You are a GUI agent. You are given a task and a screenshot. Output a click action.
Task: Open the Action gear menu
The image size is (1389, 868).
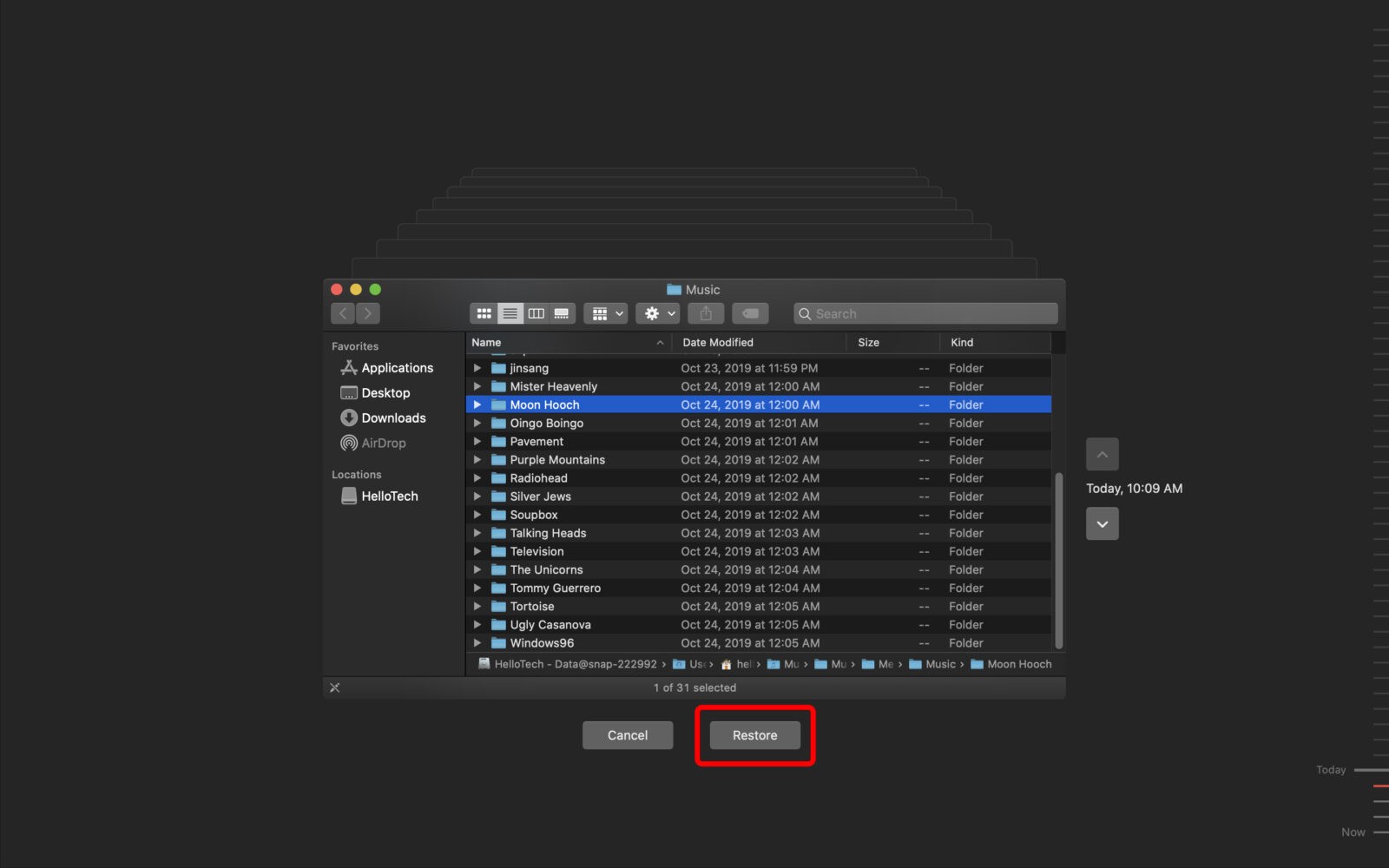[657, 313]
